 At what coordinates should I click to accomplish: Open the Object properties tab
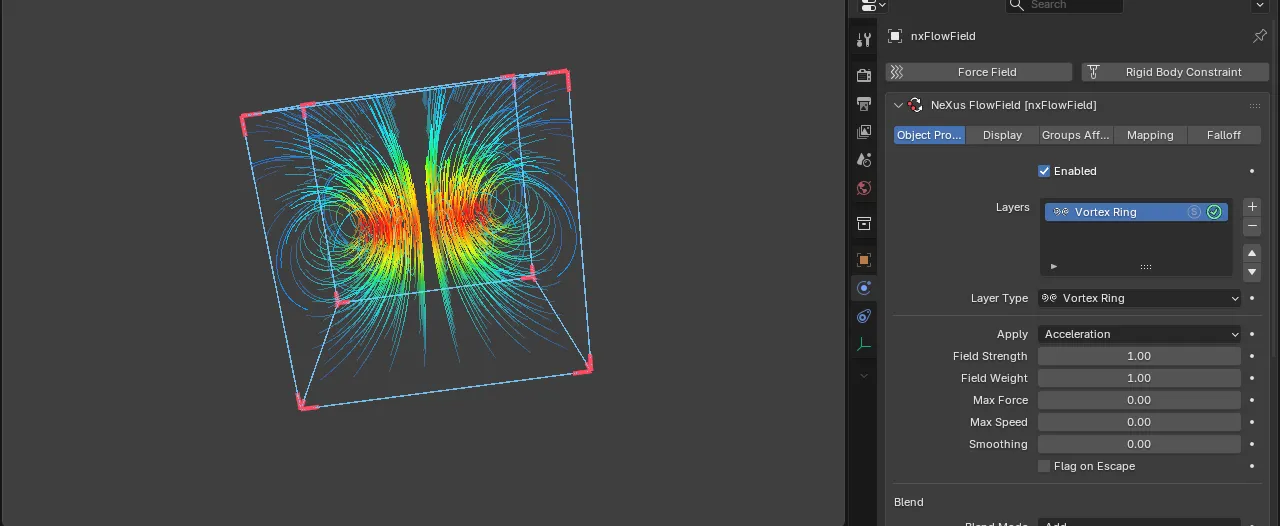(x=864, y=260)
